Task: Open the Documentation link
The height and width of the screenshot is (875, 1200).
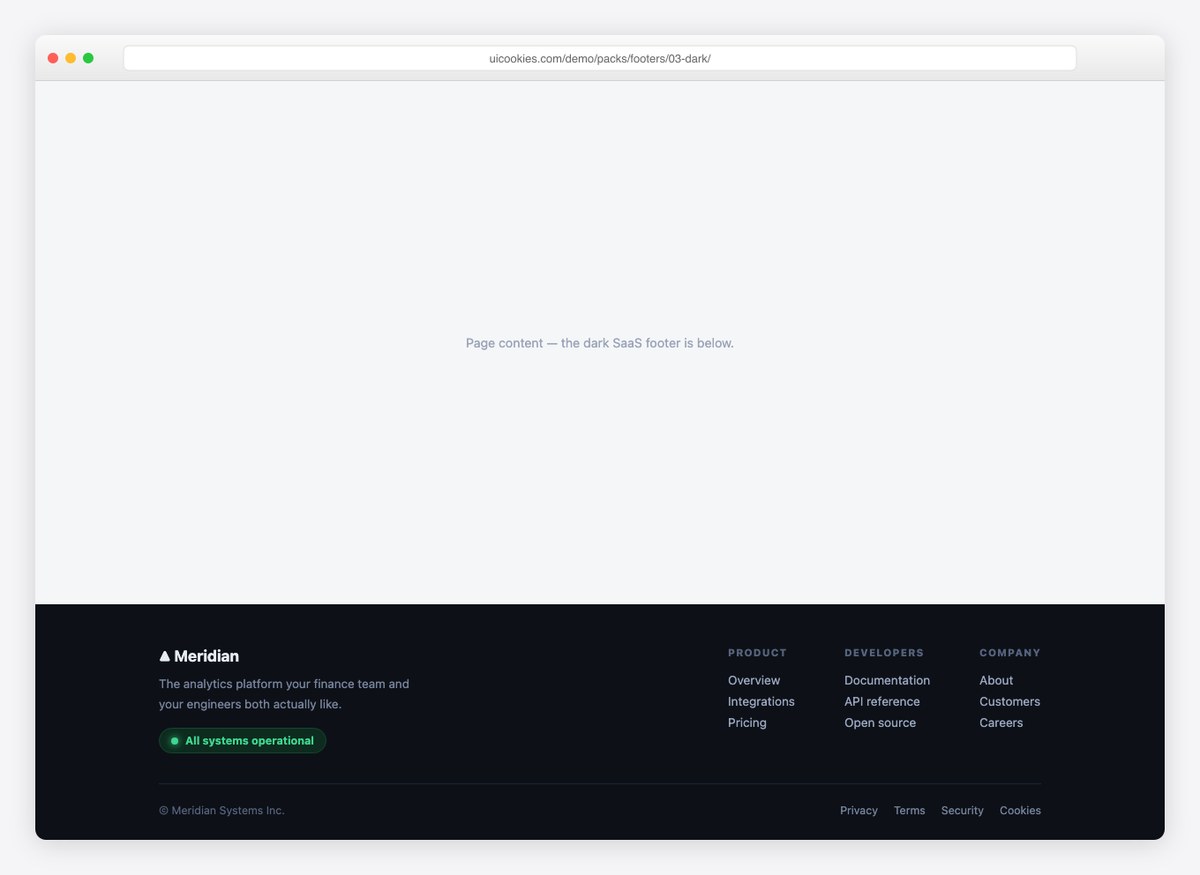Action: click(x=887, y=680)
